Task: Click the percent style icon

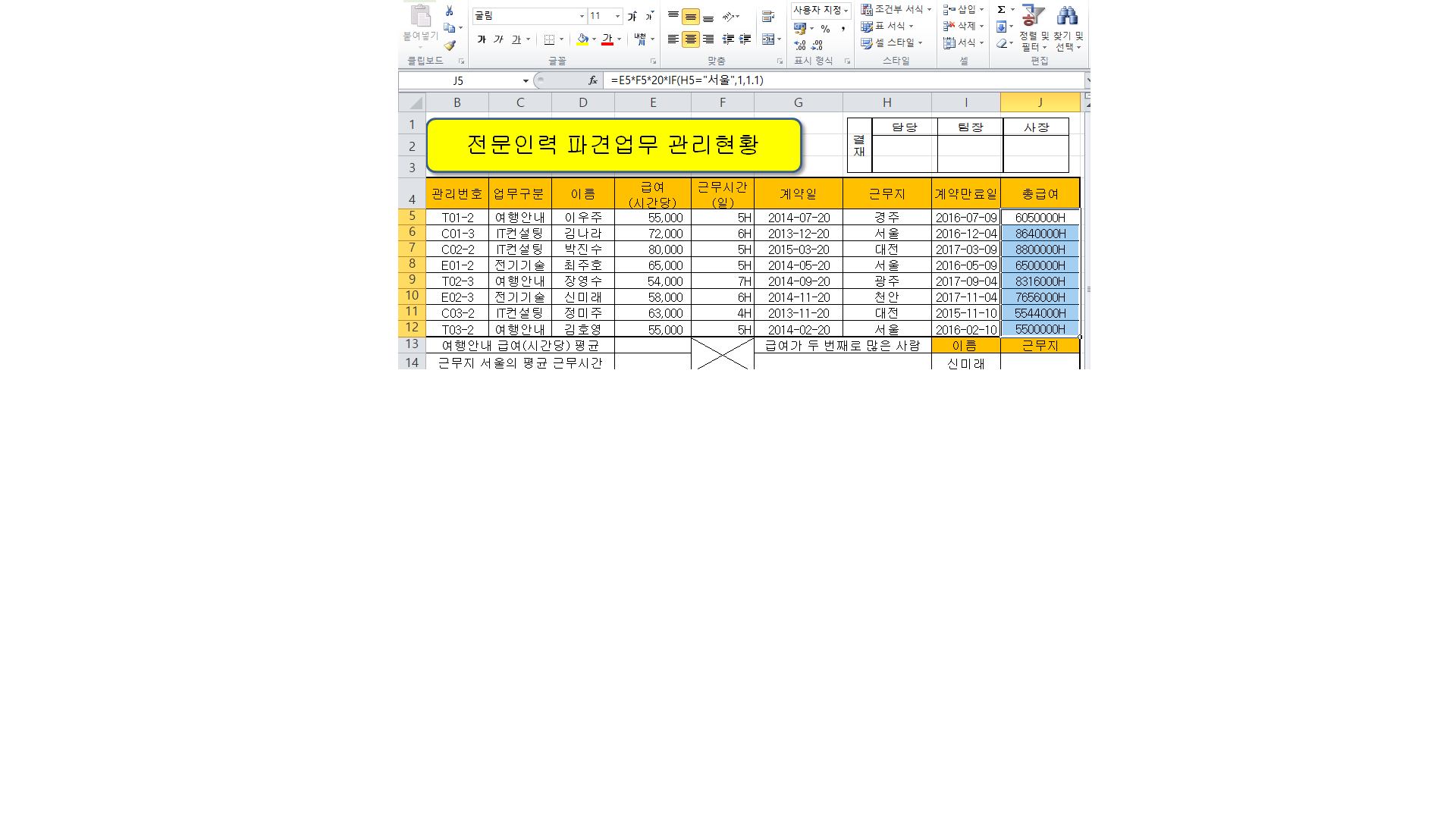Action: pos(825,29)
